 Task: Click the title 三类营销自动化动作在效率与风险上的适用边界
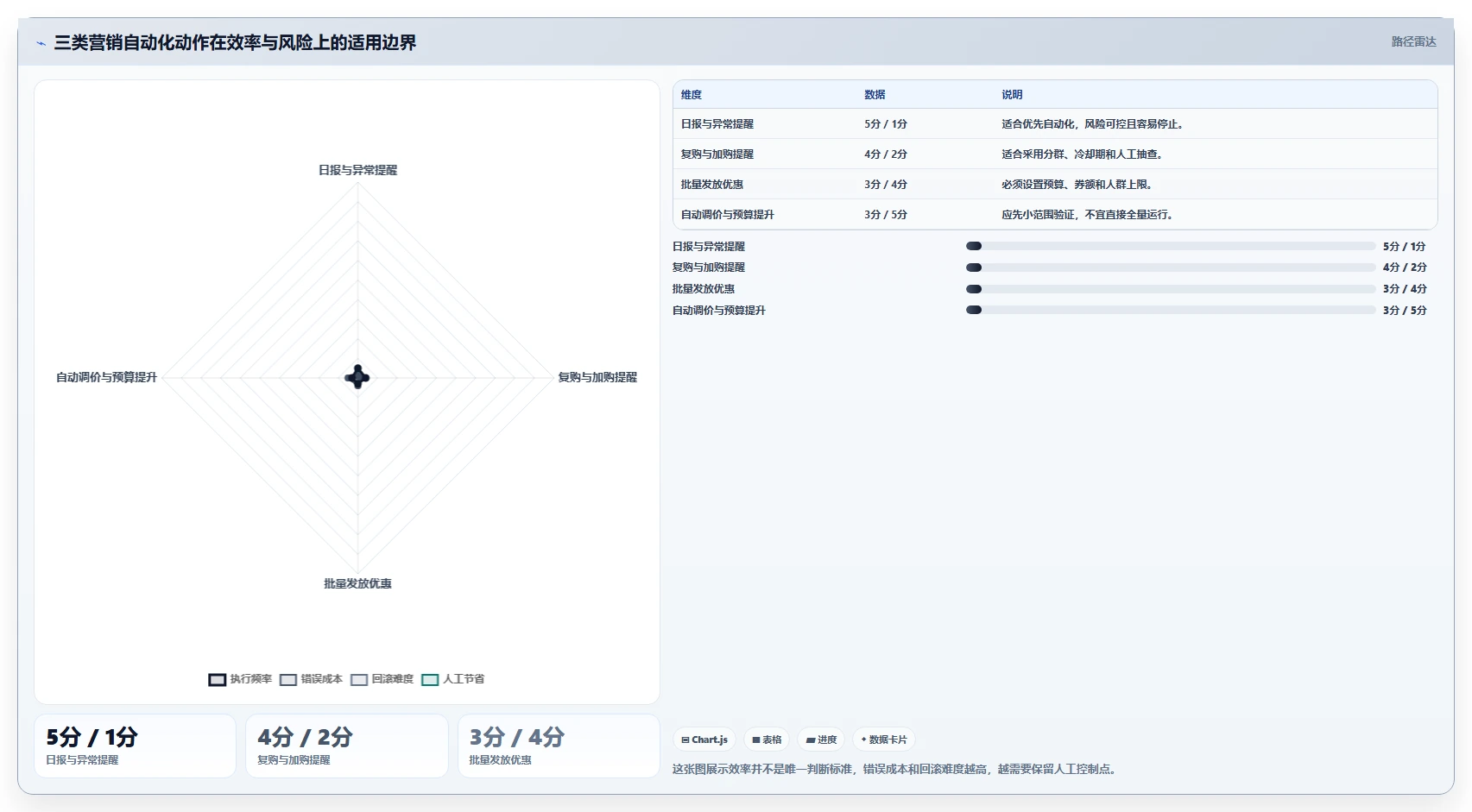click(x=235, y=42)
